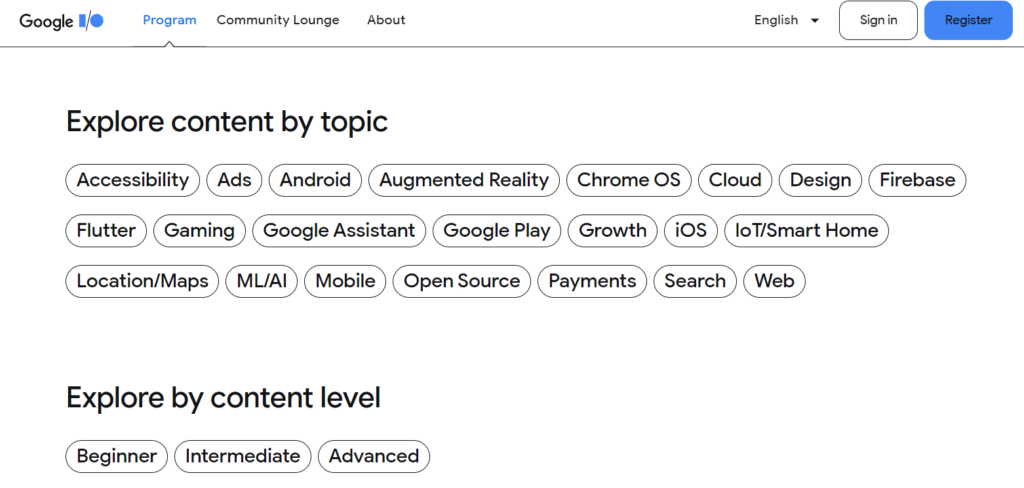Pick the Open Source topic

462,281
